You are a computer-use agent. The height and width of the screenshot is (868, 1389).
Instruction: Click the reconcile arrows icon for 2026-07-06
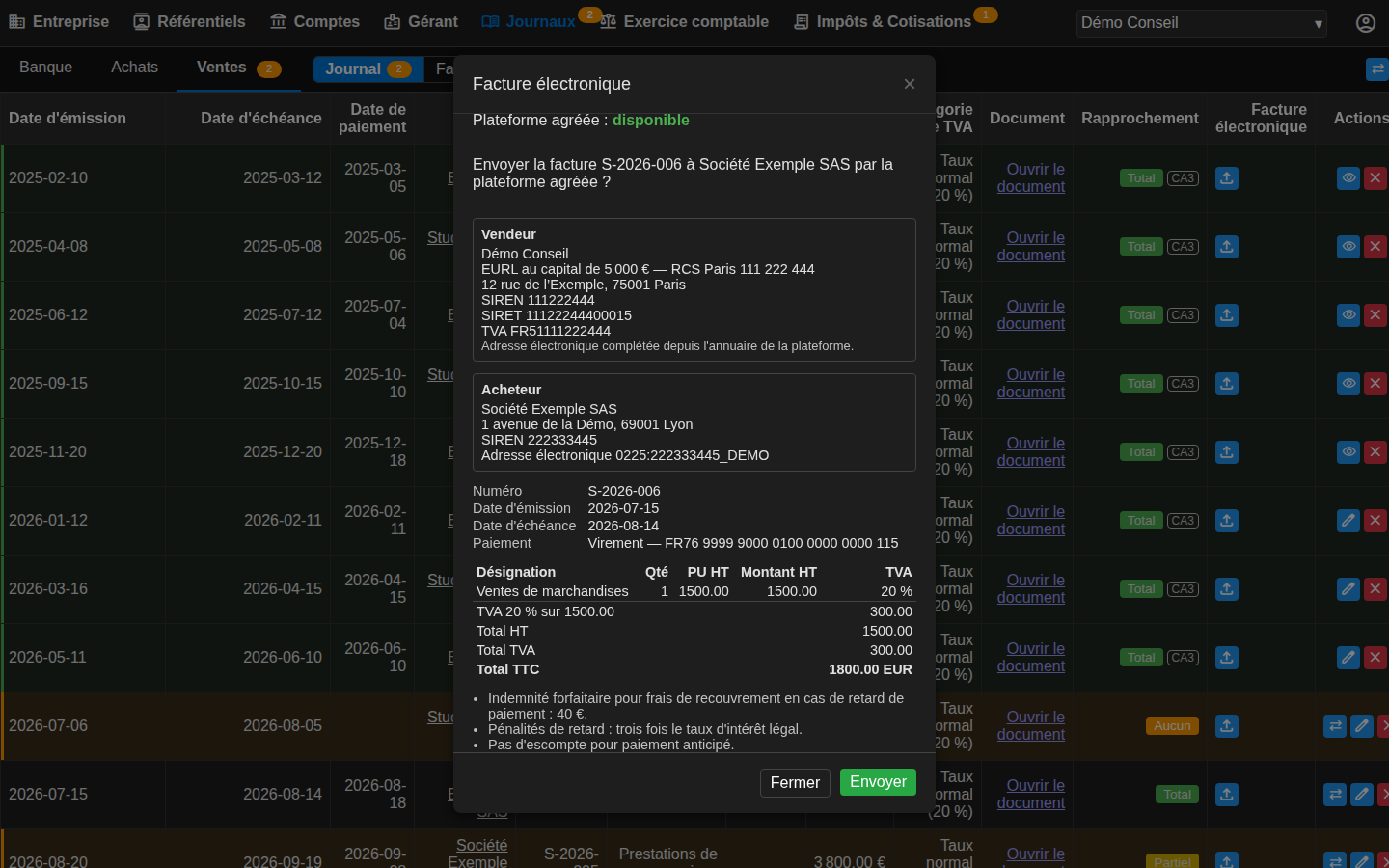pos(1335,726)
